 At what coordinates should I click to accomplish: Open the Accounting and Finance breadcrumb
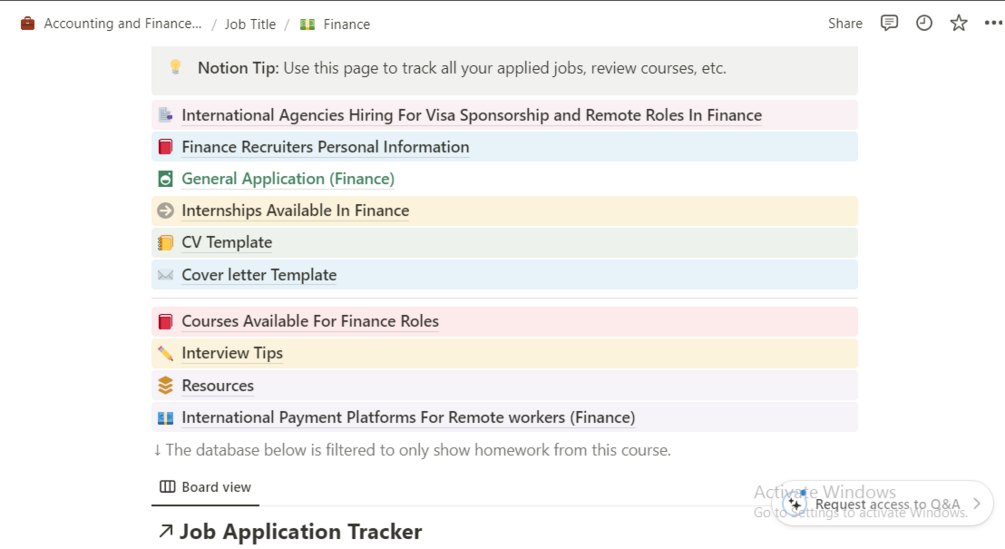(122, 24)
